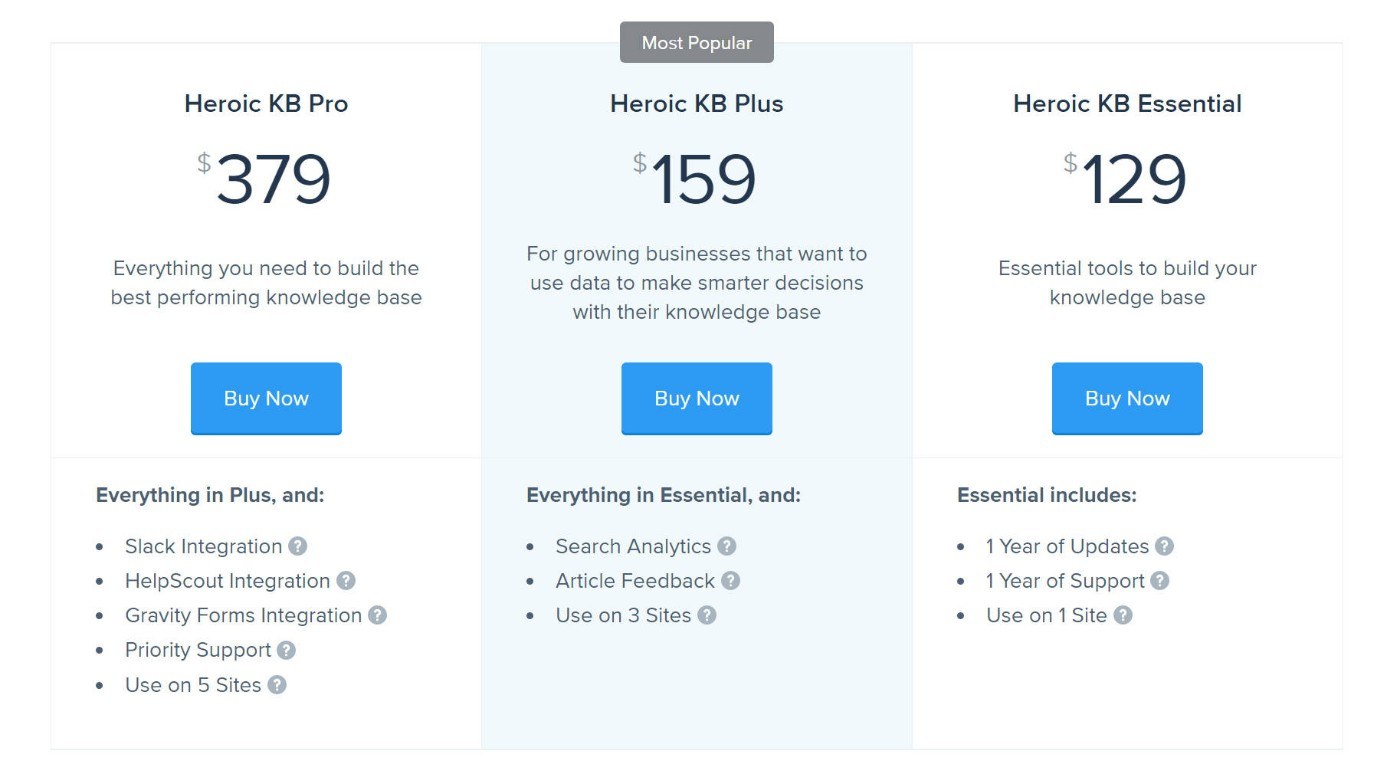Viewport: 1400px width, 771px height.
Task: Click help icon beside Use on 3 Sites
Action: pyautogui.click(x=707, y=615)
